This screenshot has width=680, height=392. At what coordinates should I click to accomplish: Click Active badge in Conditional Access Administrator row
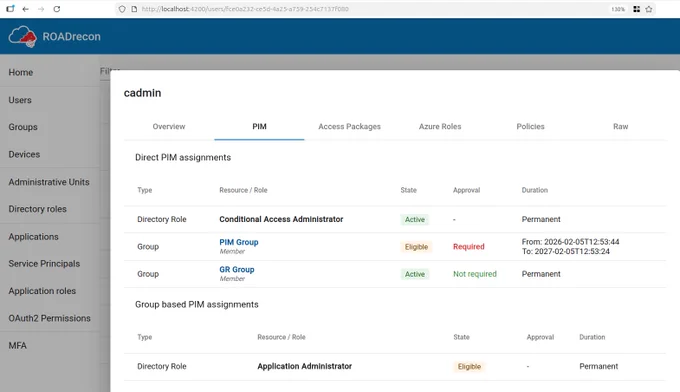[x=415, y=219]
